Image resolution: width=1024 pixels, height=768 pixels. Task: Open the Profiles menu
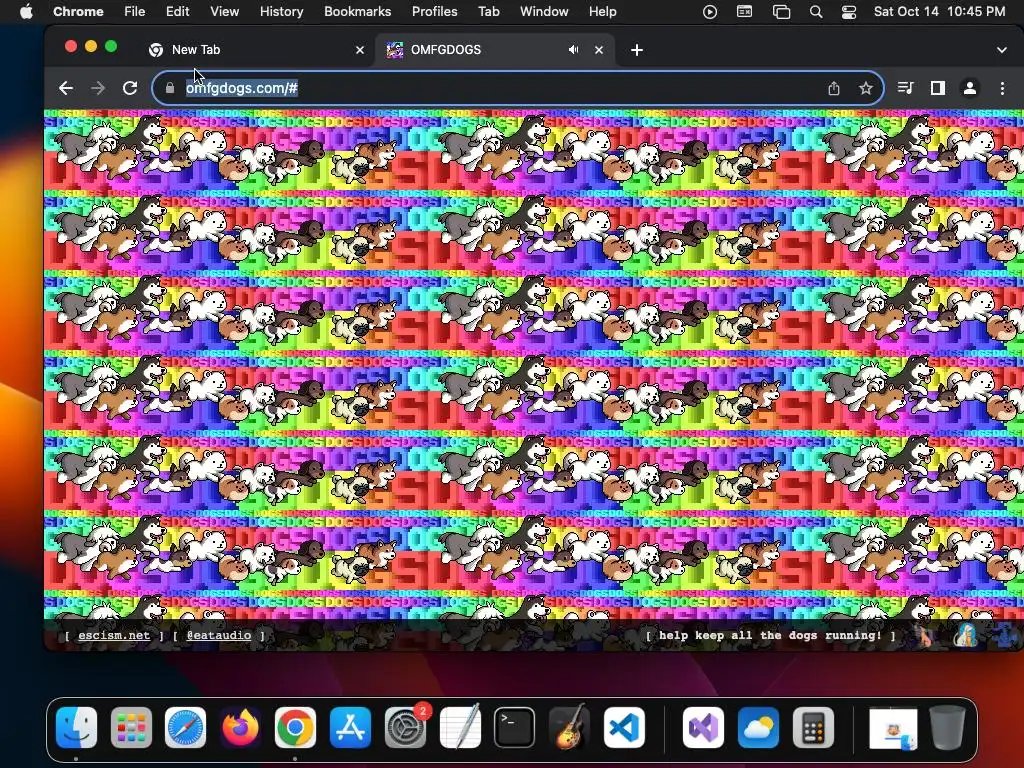click(x=434, y=12)
